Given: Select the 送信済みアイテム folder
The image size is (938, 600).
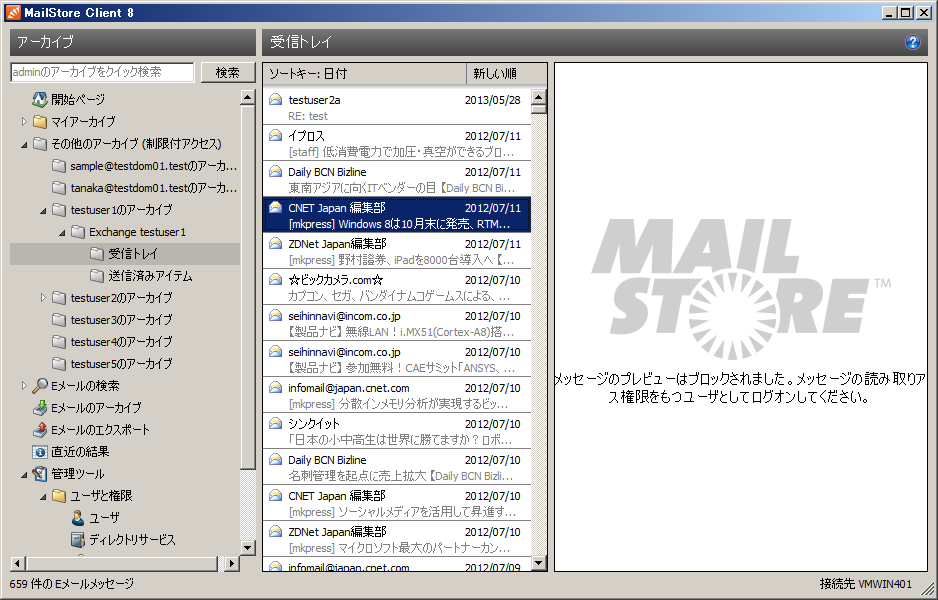Looking at the screenshot, I should [150, 276].
